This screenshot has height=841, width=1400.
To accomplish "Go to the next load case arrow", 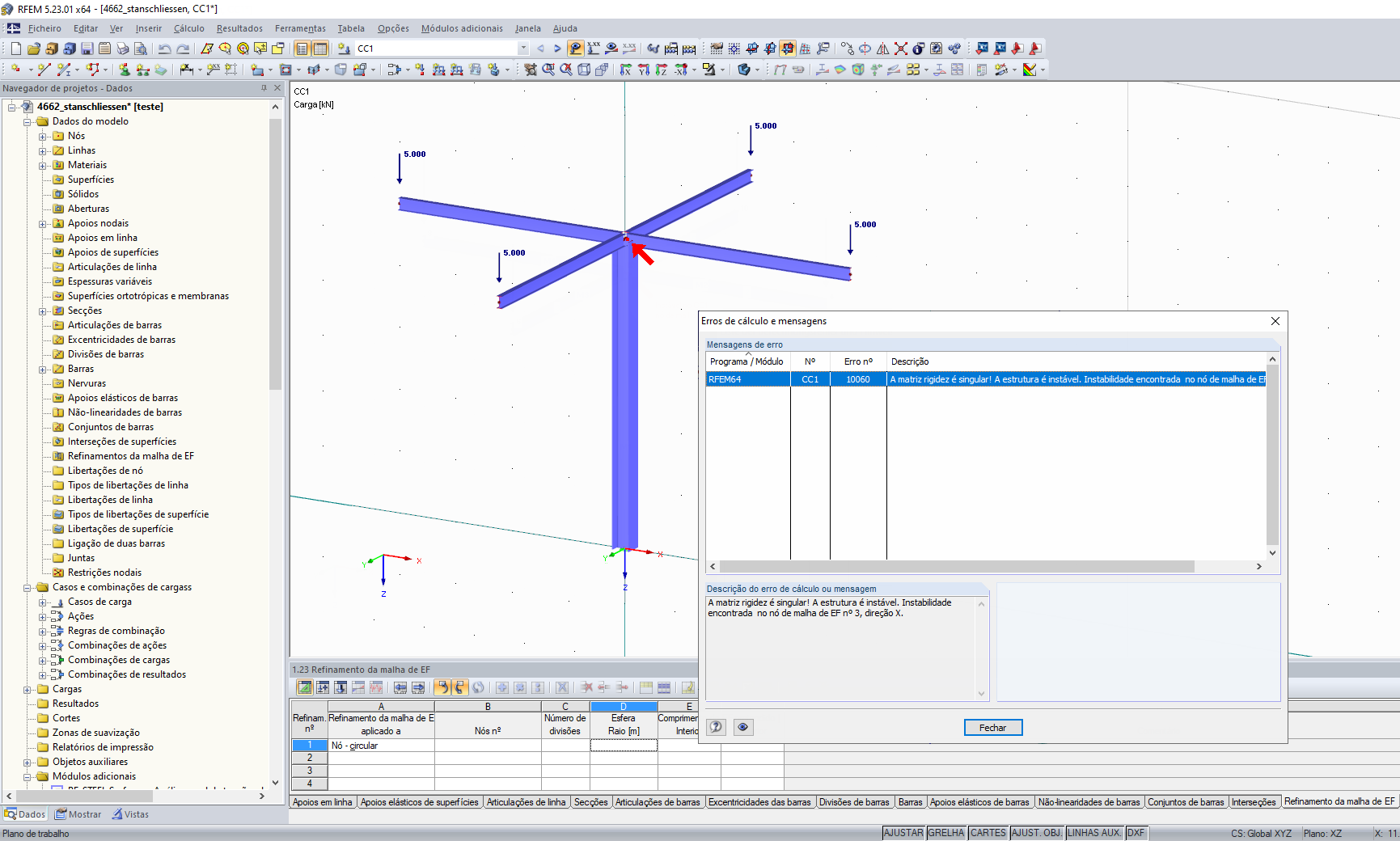I will point(557,49).
